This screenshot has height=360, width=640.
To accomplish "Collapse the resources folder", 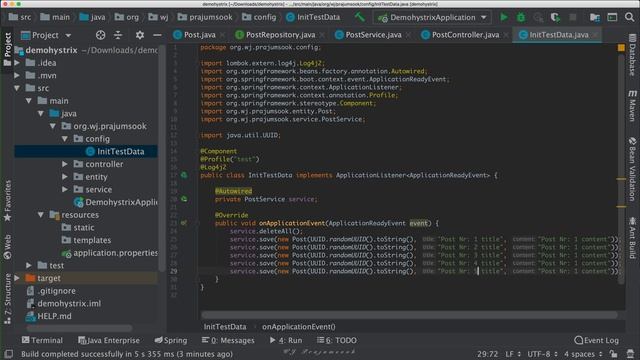I will pos(40,215).
